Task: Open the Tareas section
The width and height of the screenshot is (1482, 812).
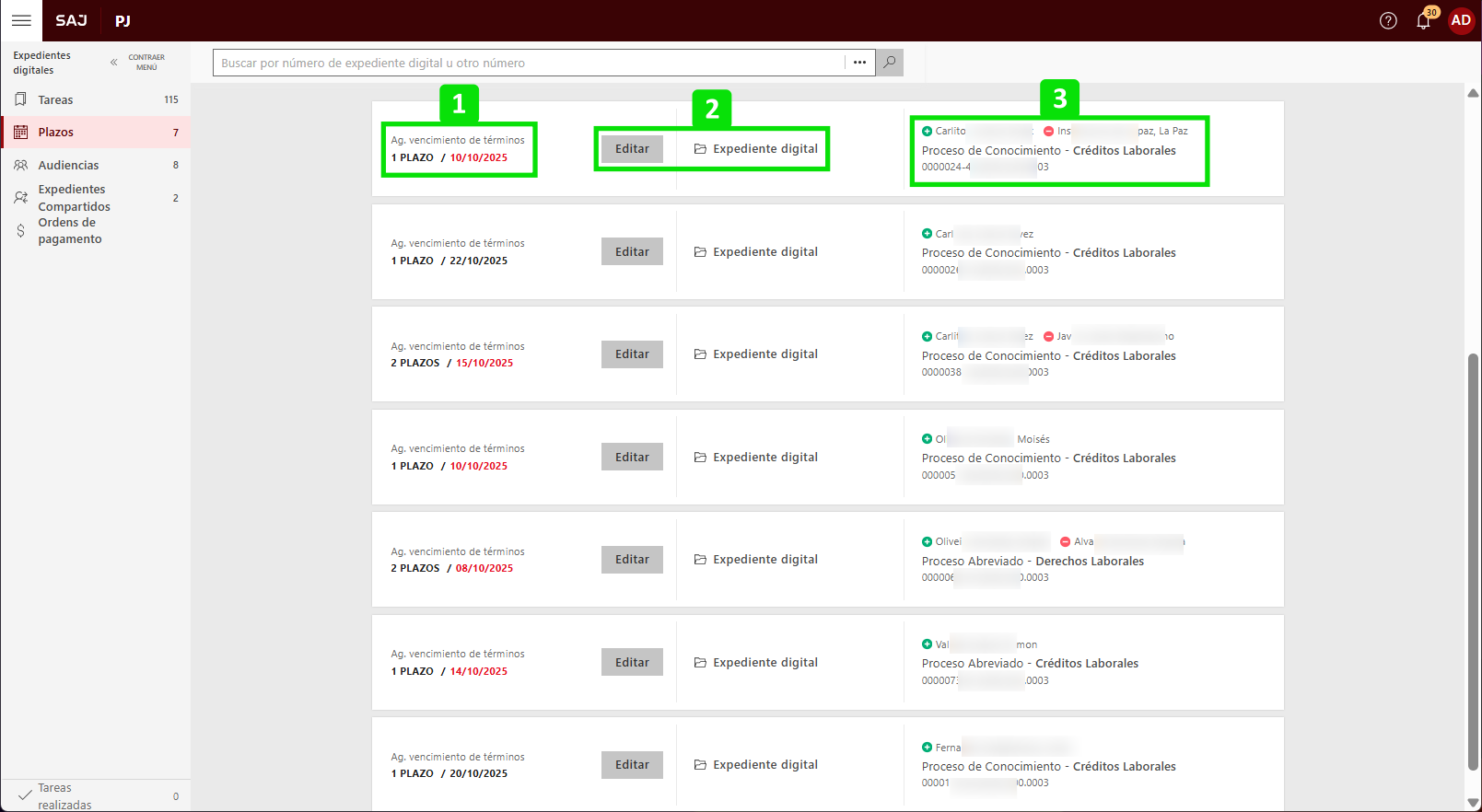Action: tap(55, 99)
